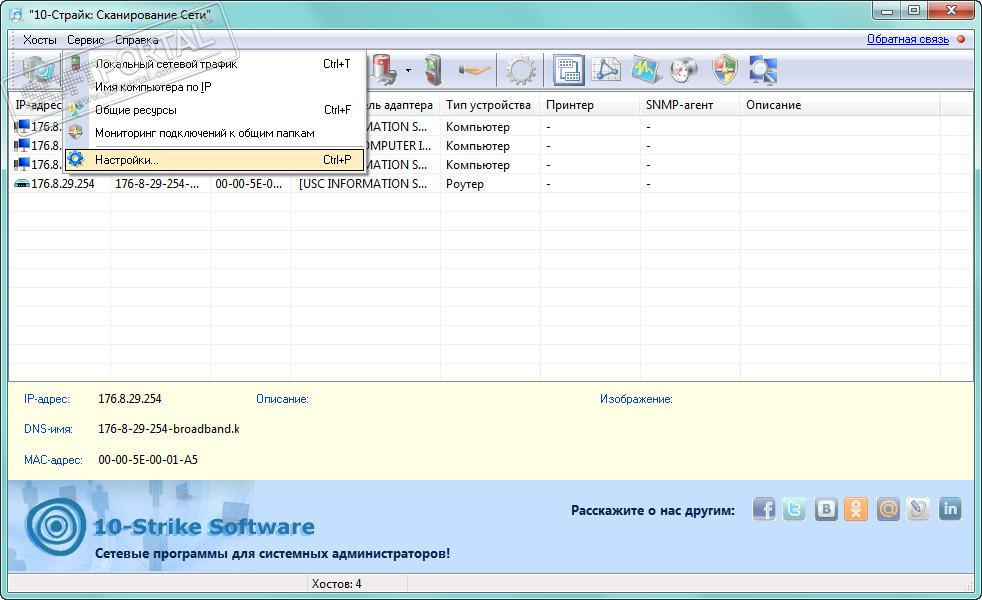Select the 176.8.29.254 router row

(x=490, y=184)
